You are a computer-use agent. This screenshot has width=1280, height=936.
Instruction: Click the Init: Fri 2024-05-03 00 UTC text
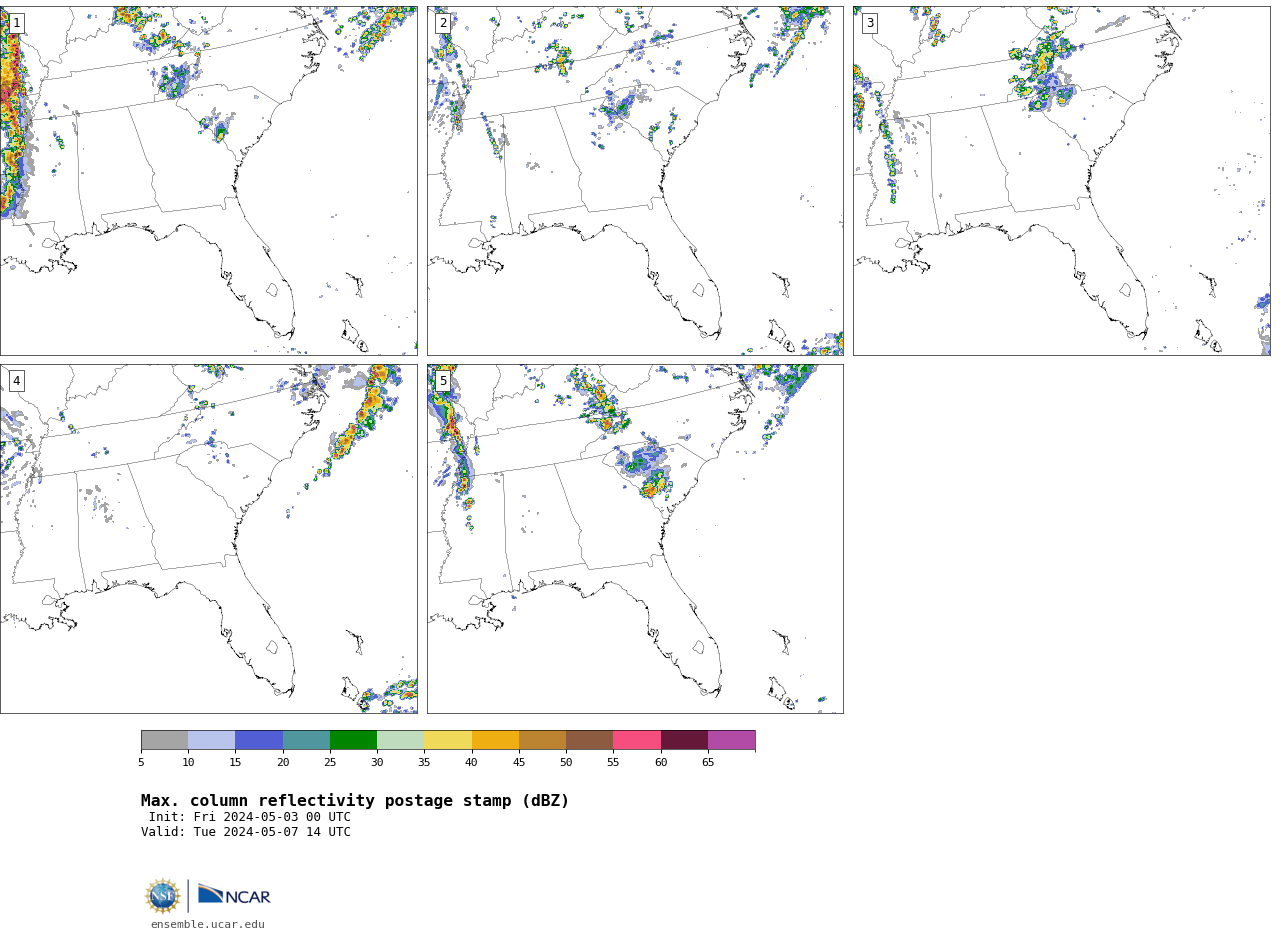(x=250, y=817)
